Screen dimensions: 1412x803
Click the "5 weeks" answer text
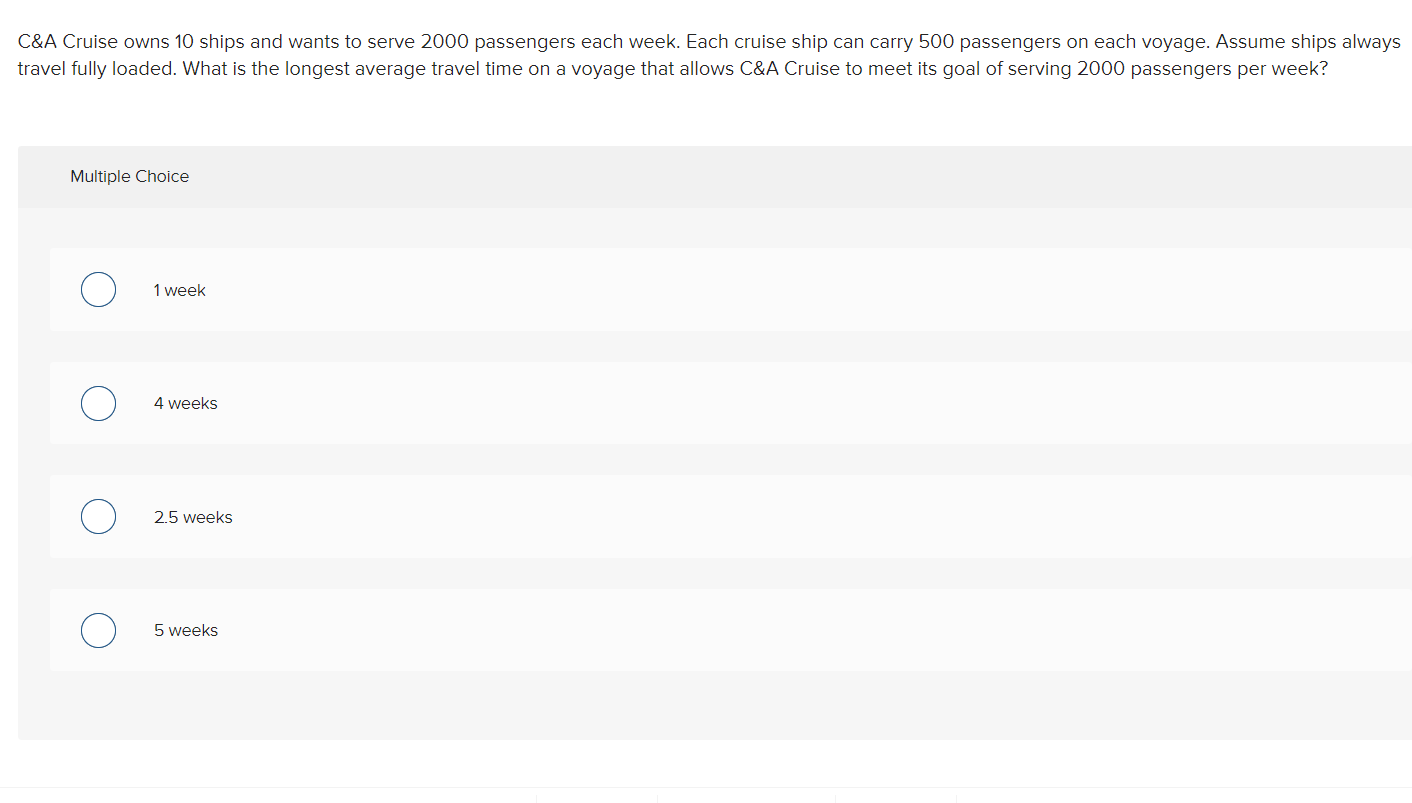tap(186, 630)
